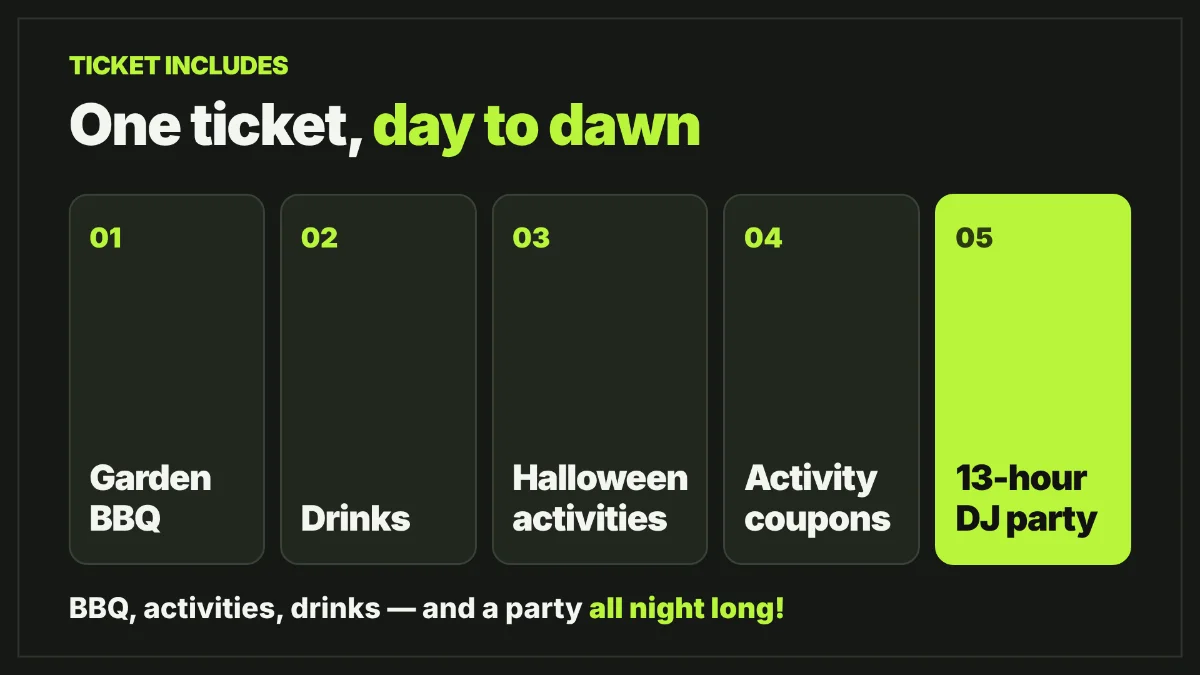The width and height of the screenshot is (1200, 675).
Task: Click the highlighted 13-hour DJ party card
Action: pos(1033,379)
